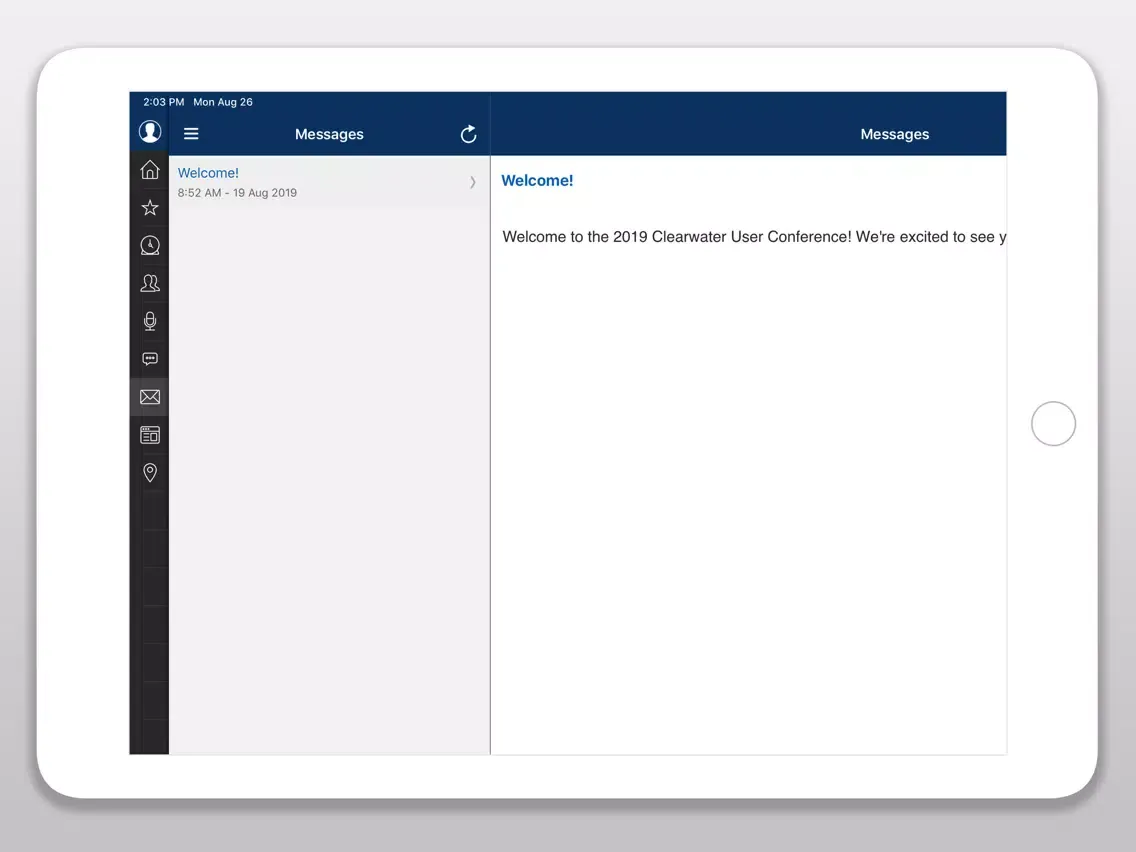
Task: Open Favorites star in the sidebar
Action: [150, 208]
